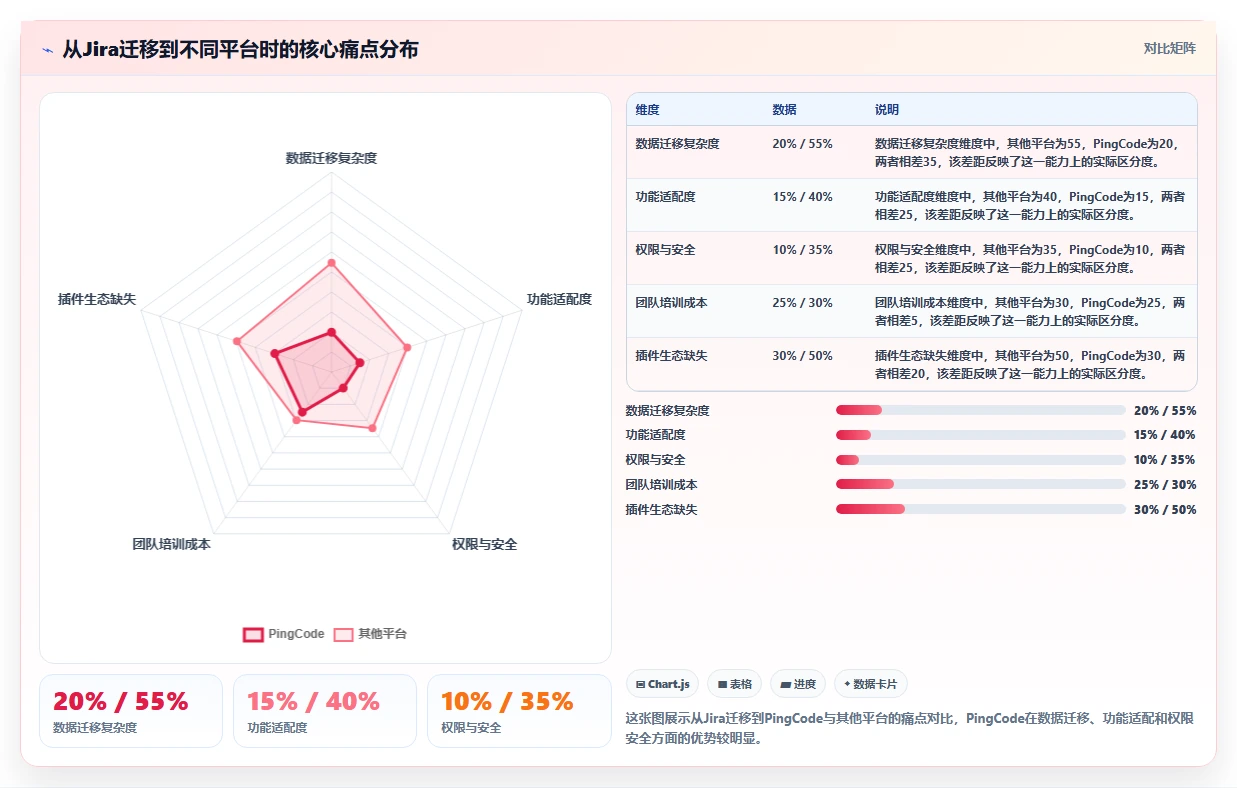Image resolution: width=1237 pixels, height=788 pixels.
Task: Click the lightning icon beside the title
Action: click(x=47, y=50)
